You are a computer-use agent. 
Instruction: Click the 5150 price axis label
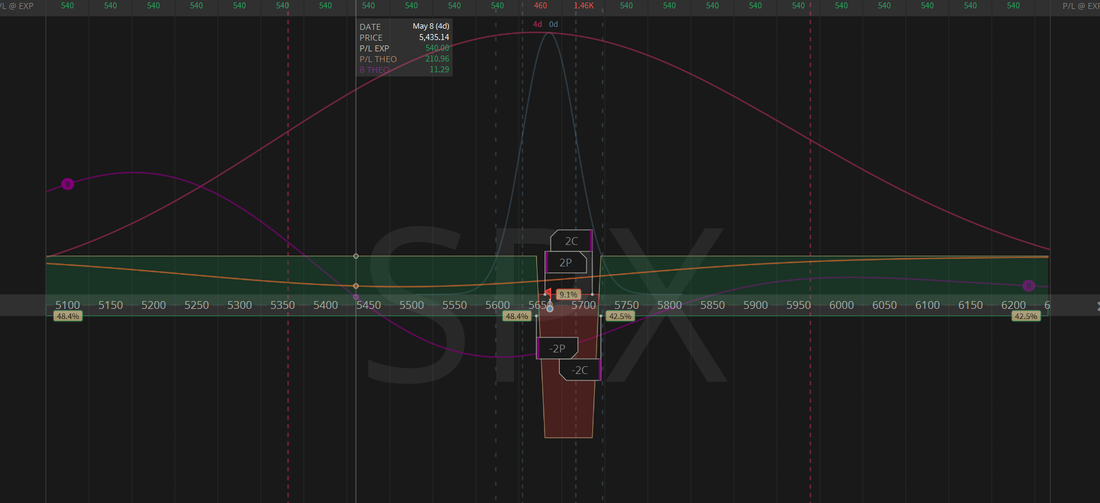click(110, 305)
